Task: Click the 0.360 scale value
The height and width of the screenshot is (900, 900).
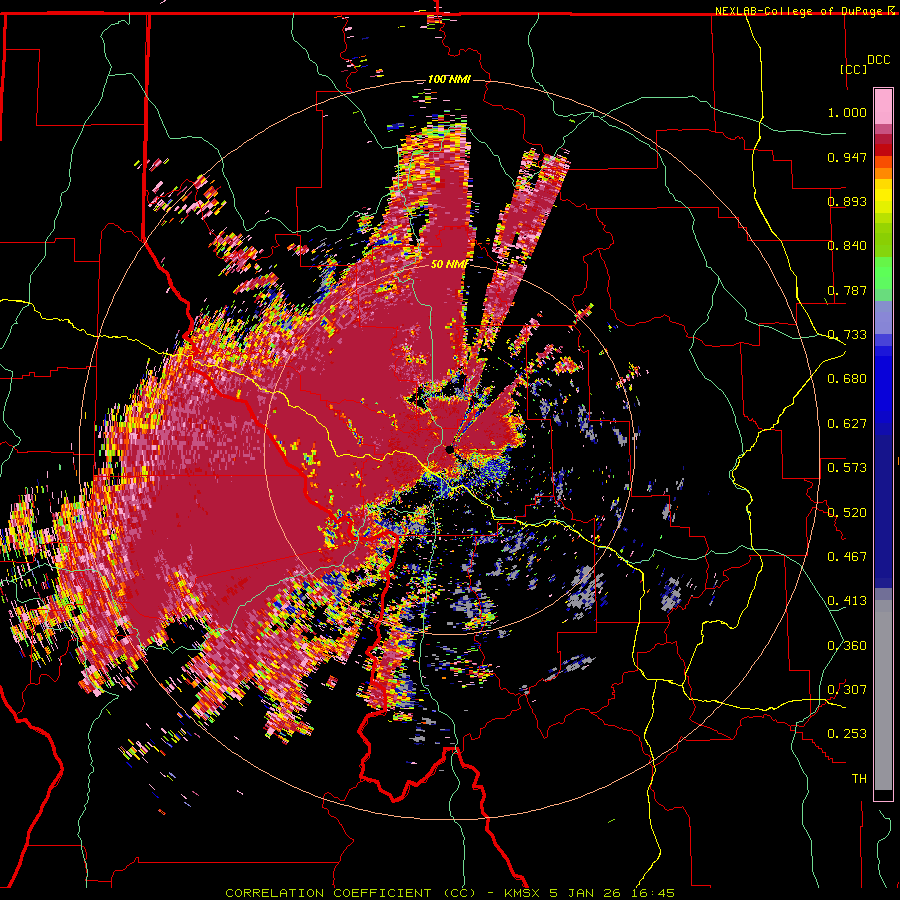Action: (847, 646)
